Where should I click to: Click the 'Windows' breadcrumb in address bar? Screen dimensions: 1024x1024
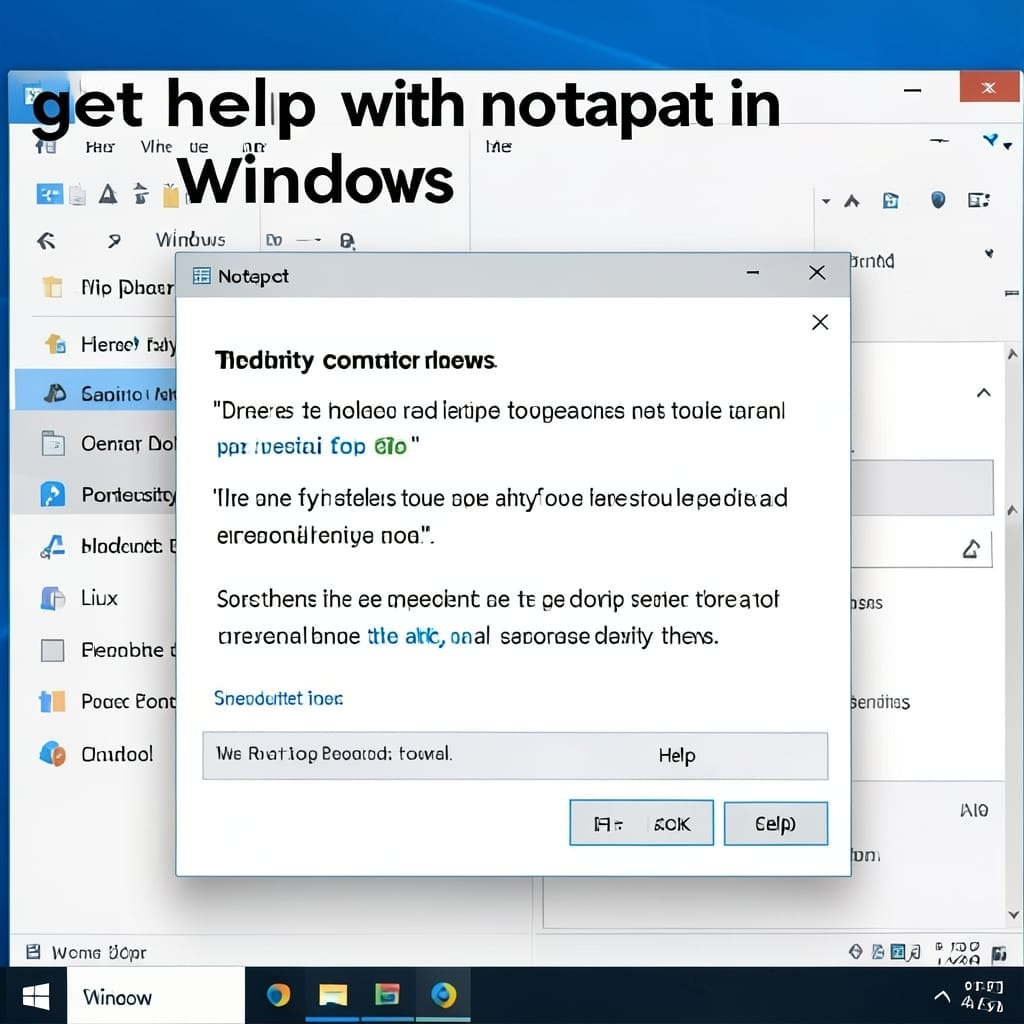(x=190, y=240)
